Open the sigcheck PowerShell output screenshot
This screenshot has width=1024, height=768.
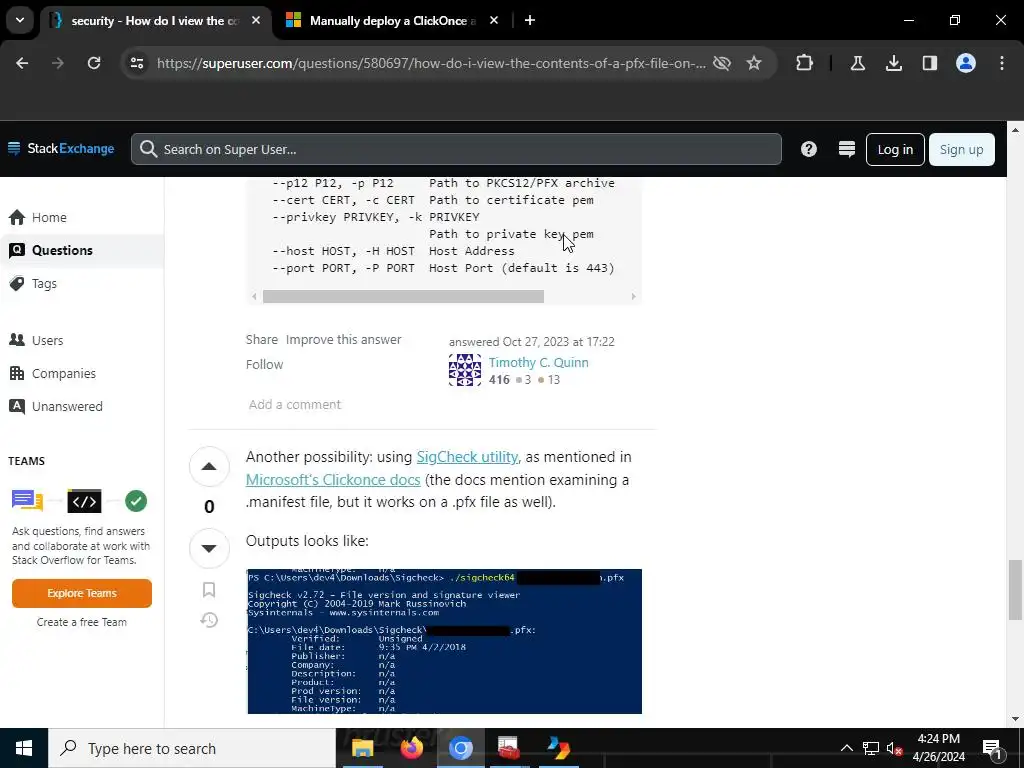[444, 641]
